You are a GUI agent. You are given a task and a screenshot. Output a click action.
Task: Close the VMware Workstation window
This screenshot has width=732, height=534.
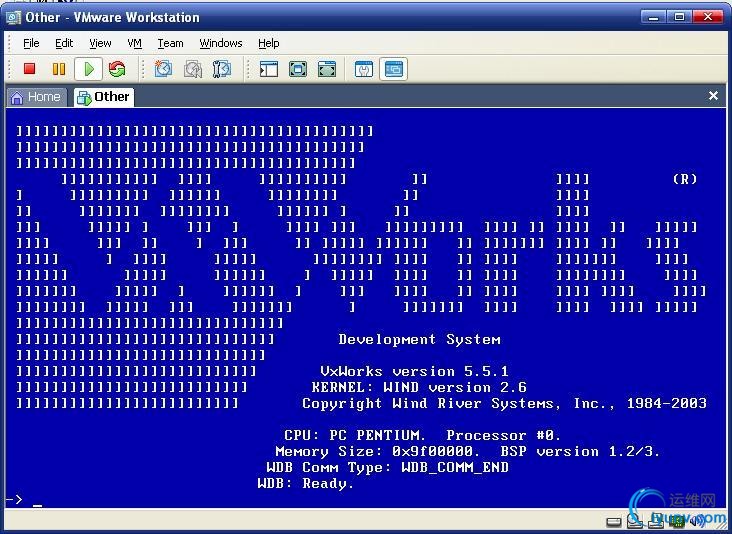[x=708, y=17]
